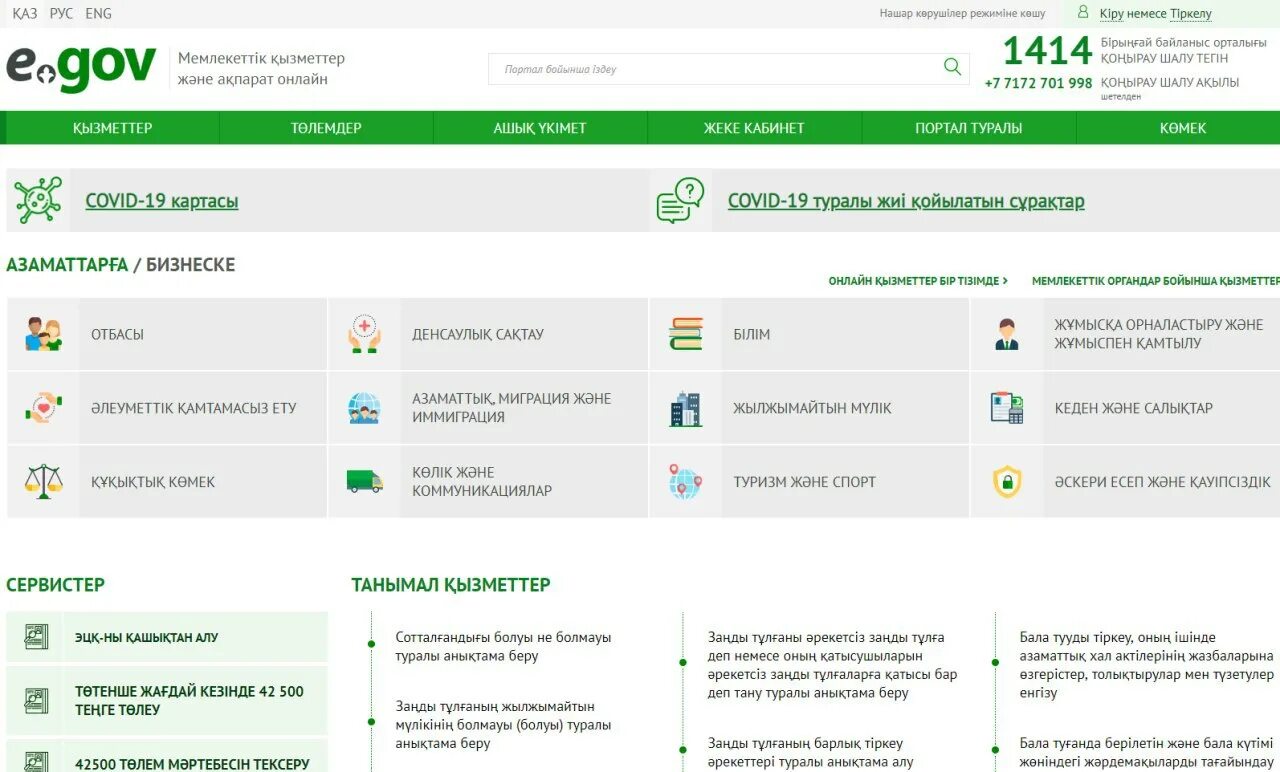Screen dimensions: 1280x772
Task: Click the employment person icon
Action: coord(1007,334)
